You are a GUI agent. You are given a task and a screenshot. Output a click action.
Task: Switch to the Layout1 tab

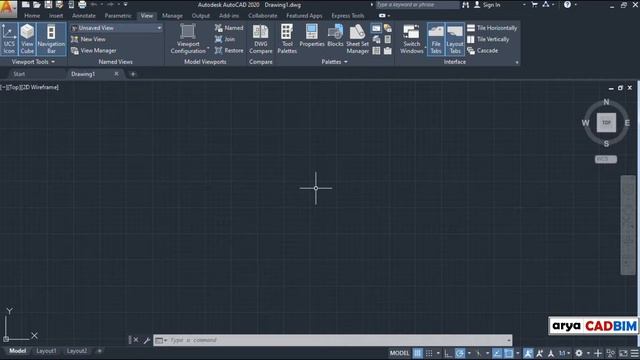[x=46, y=351]
